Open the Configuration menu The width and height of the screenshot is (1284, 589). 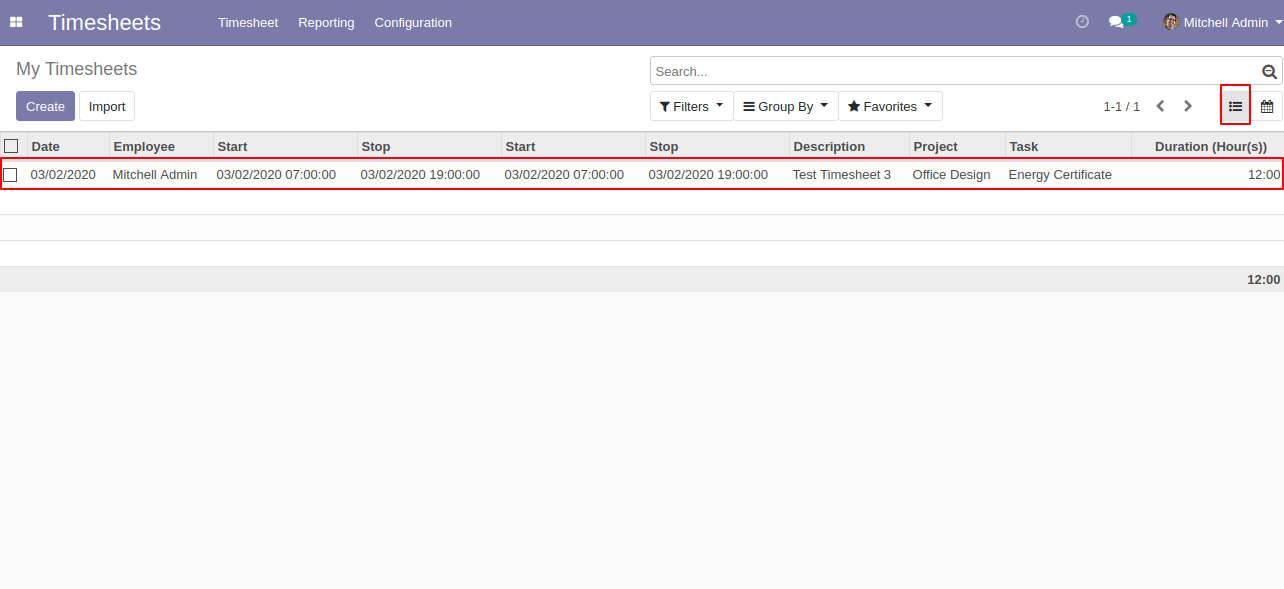[x=413, y=22]
